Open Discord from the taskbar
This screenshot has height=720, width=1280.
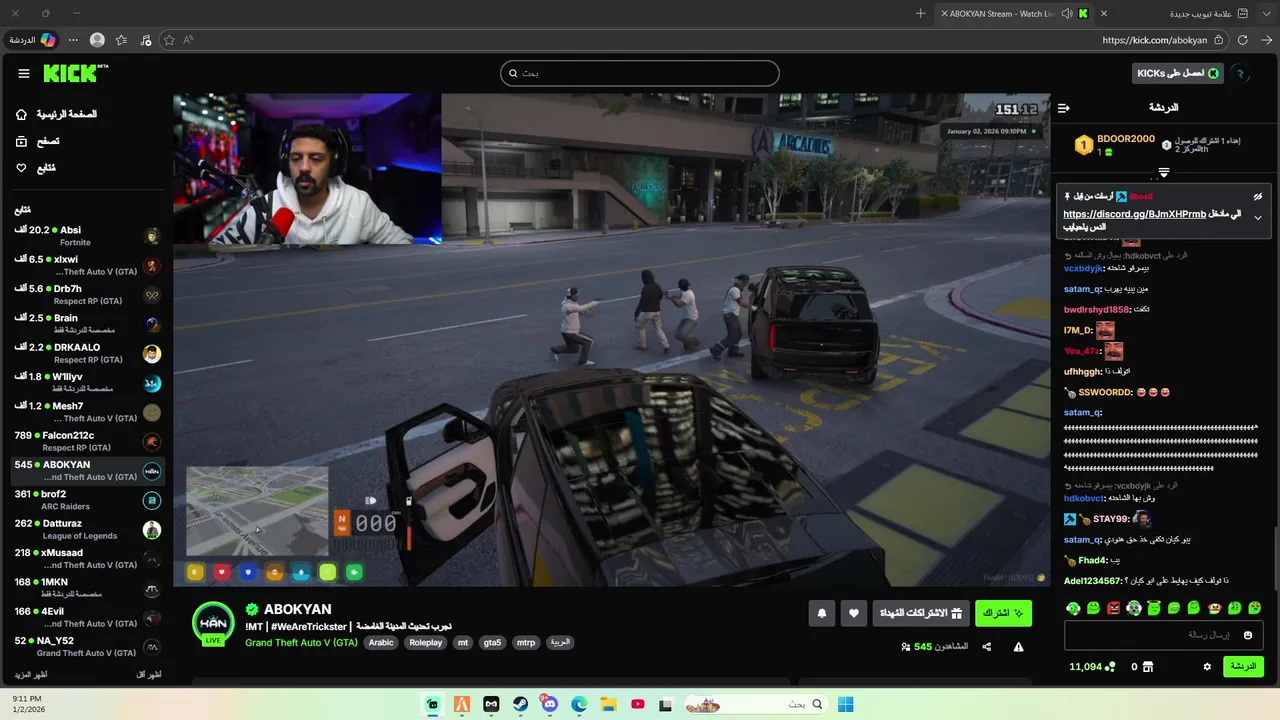[549, 704]
